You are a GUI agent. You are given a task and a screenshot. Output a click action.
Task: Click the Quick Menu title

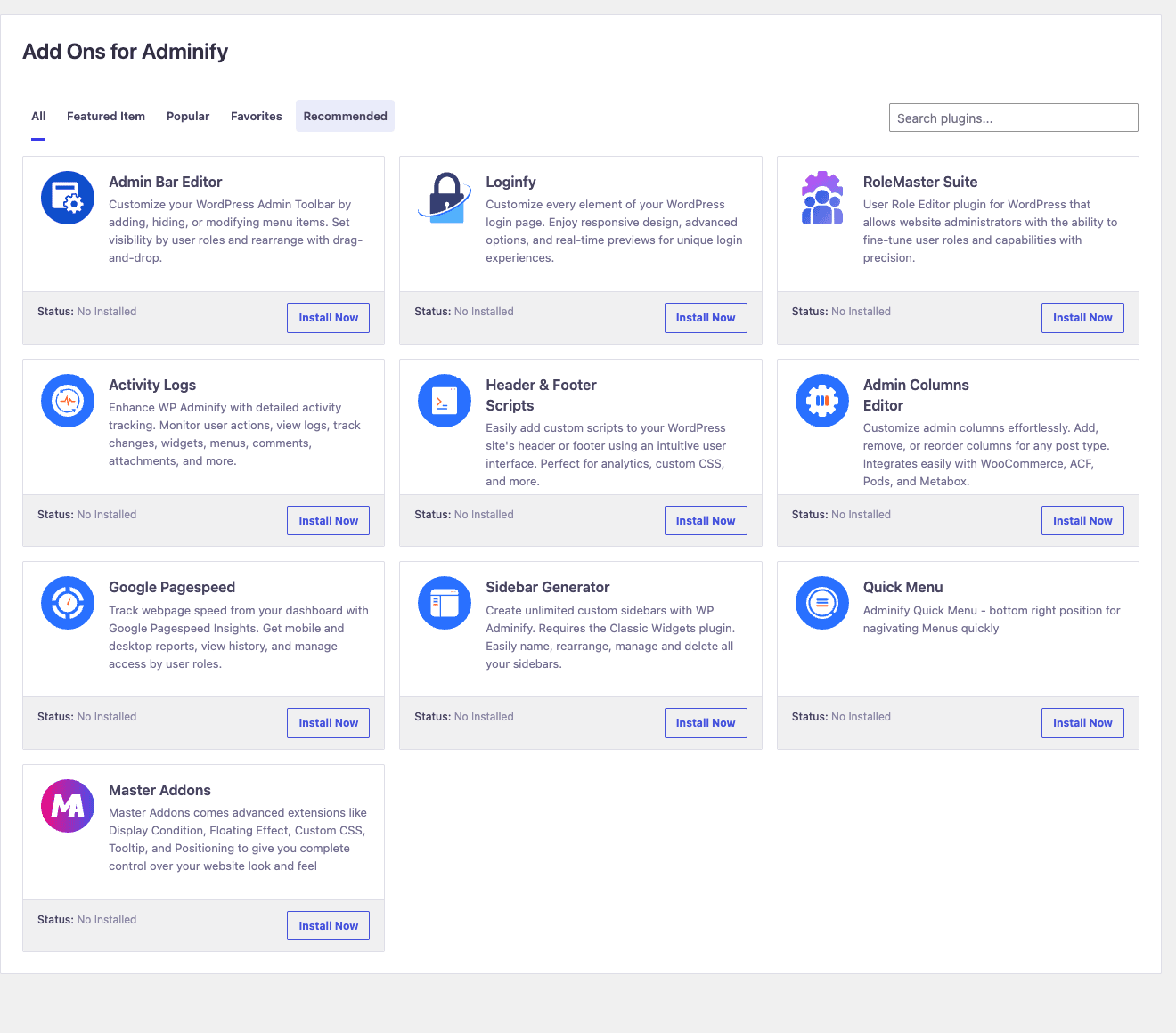click(x=902, y=587)
